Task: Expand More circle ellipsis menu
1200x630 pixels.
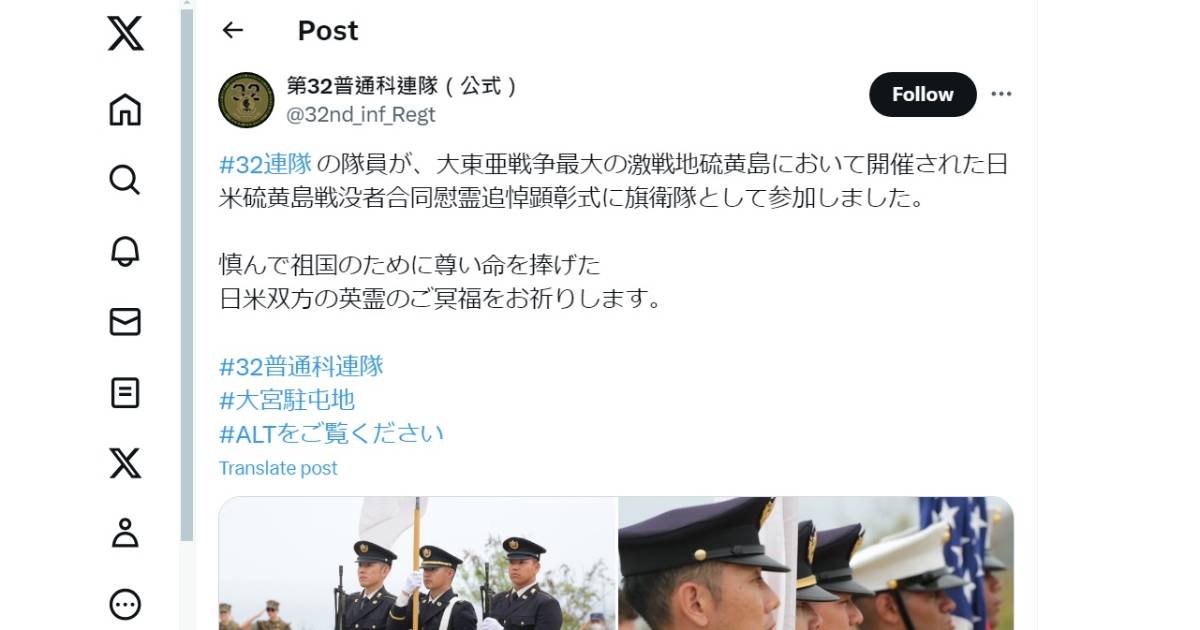Action: 125,604
